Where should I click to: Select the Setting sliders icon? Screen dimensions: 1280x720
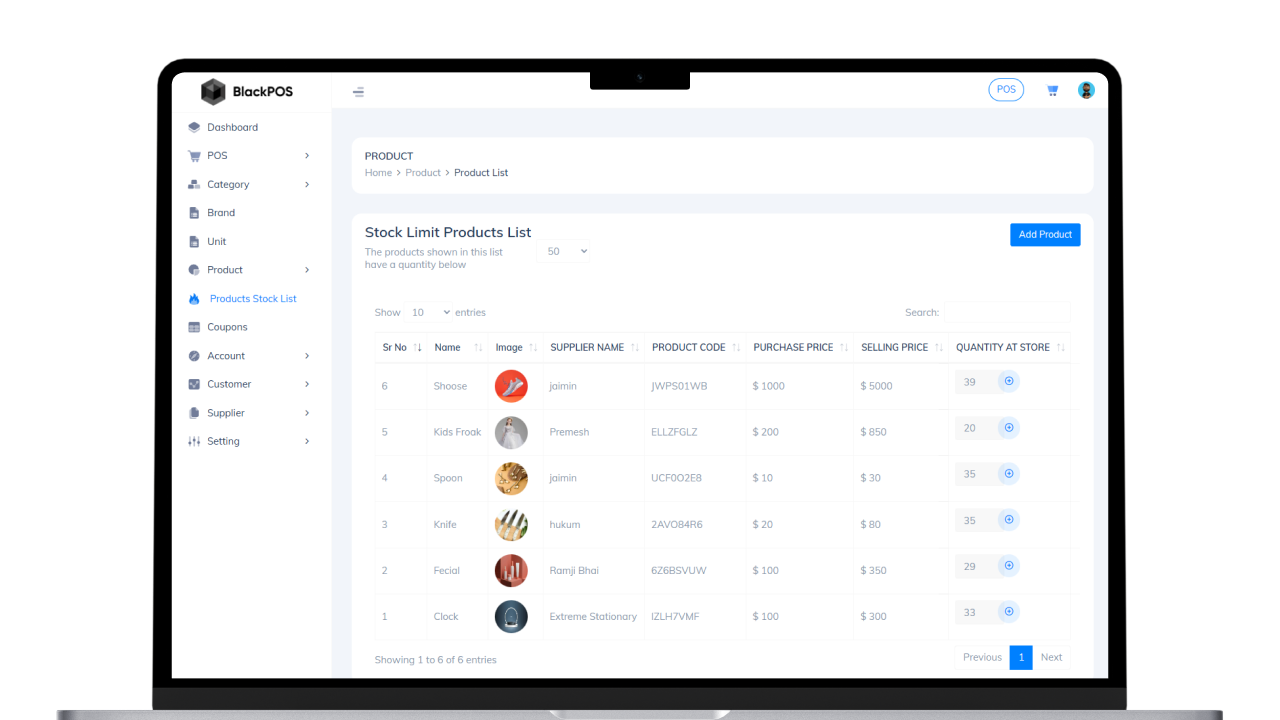194,441
